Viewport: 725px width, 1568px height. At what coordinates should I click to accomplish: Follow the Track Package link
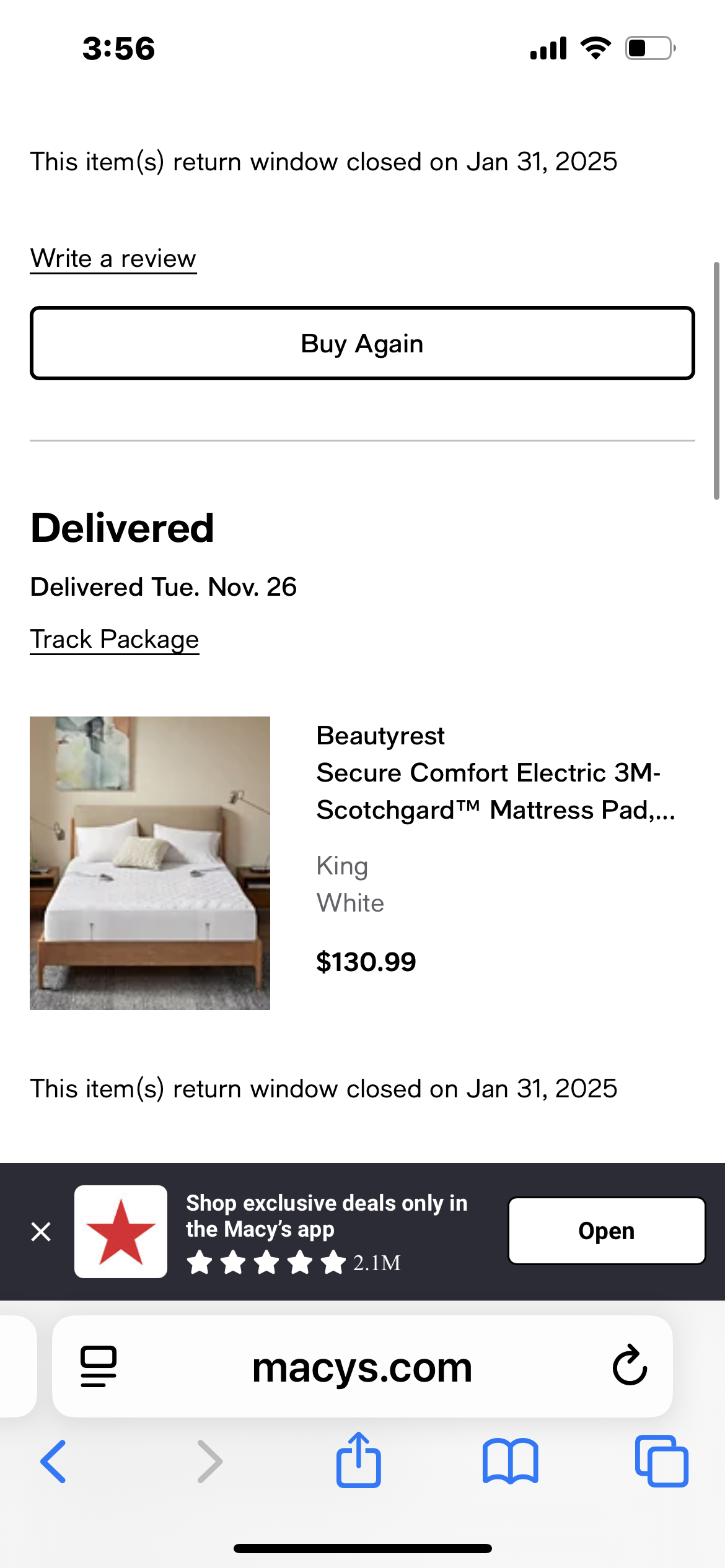[x=115, y=639]
